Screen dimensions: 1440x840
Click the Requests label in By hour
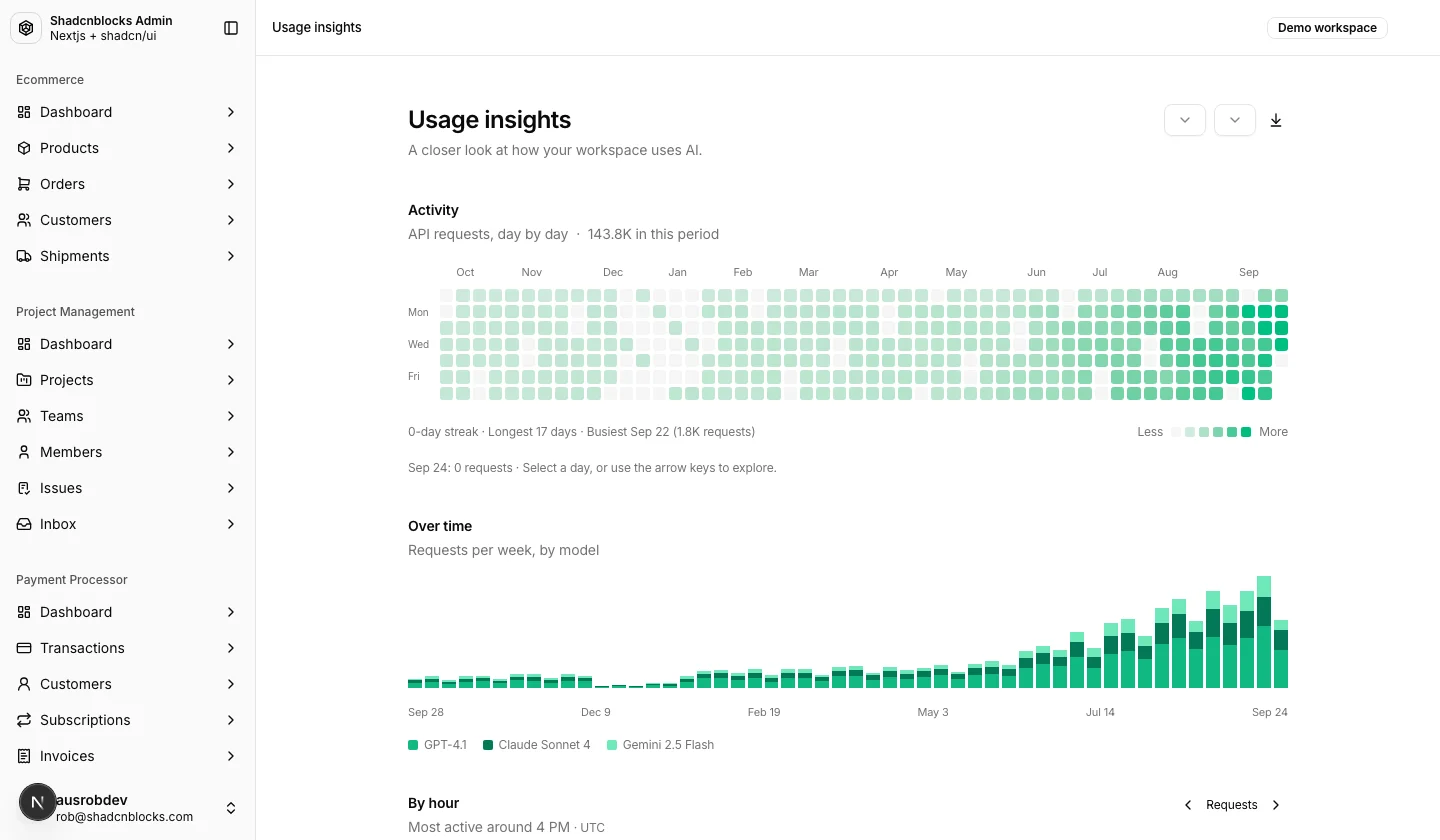pyautogui.click(x=1232, y=805)
